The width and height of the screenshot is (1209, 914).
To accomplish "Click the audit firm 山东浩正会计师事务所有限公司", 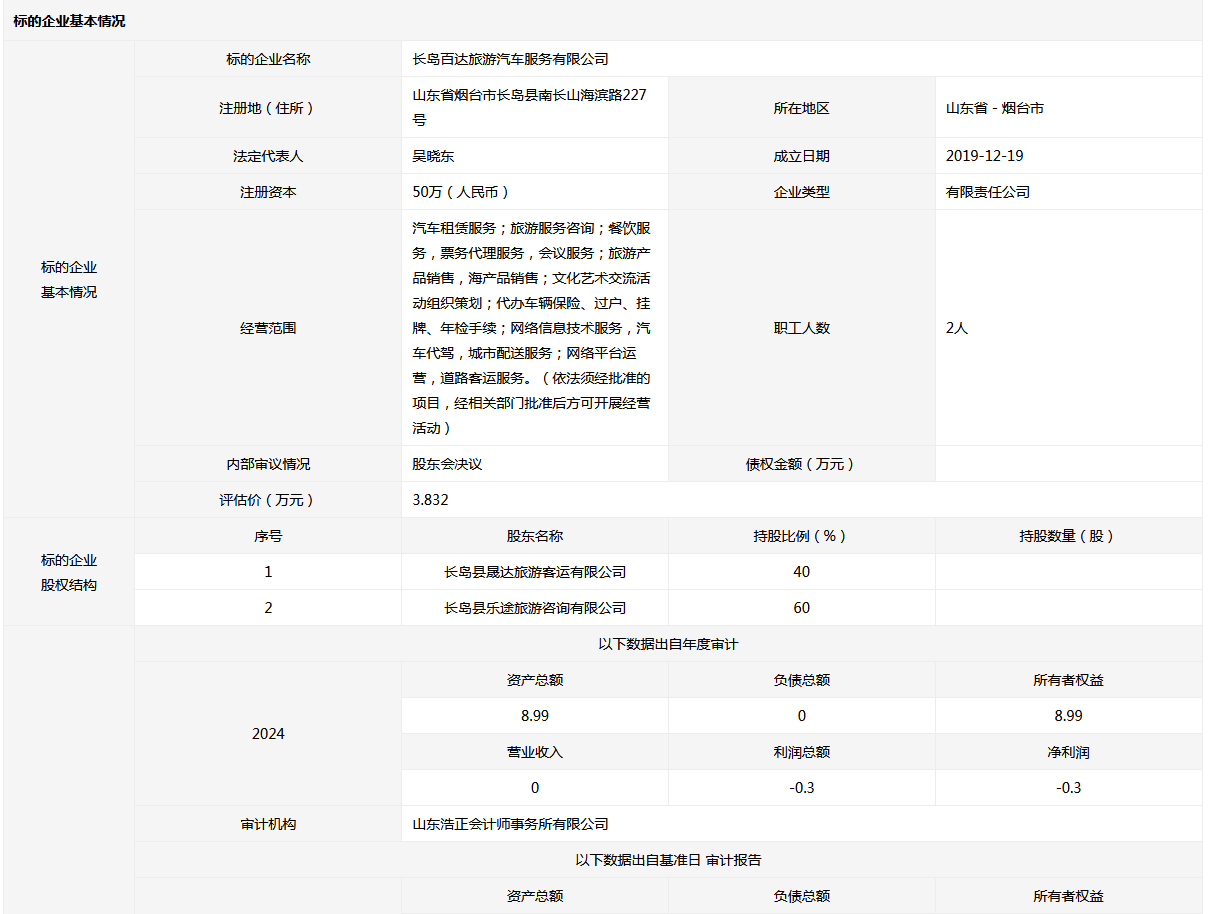I will (510, 824).
